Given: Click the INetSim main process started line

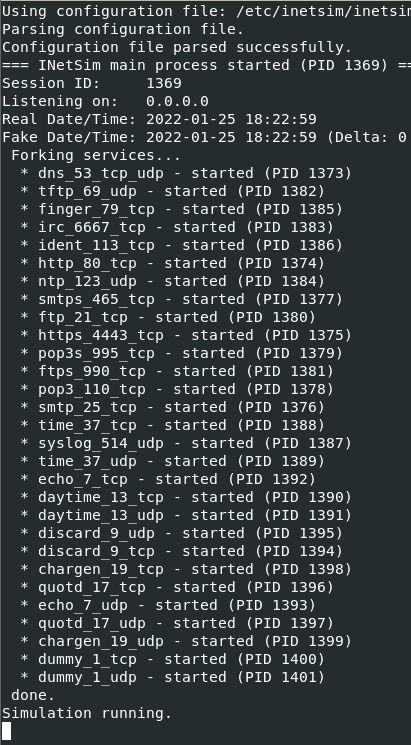Looking at the screenshot, I should (x=206, y=65).
